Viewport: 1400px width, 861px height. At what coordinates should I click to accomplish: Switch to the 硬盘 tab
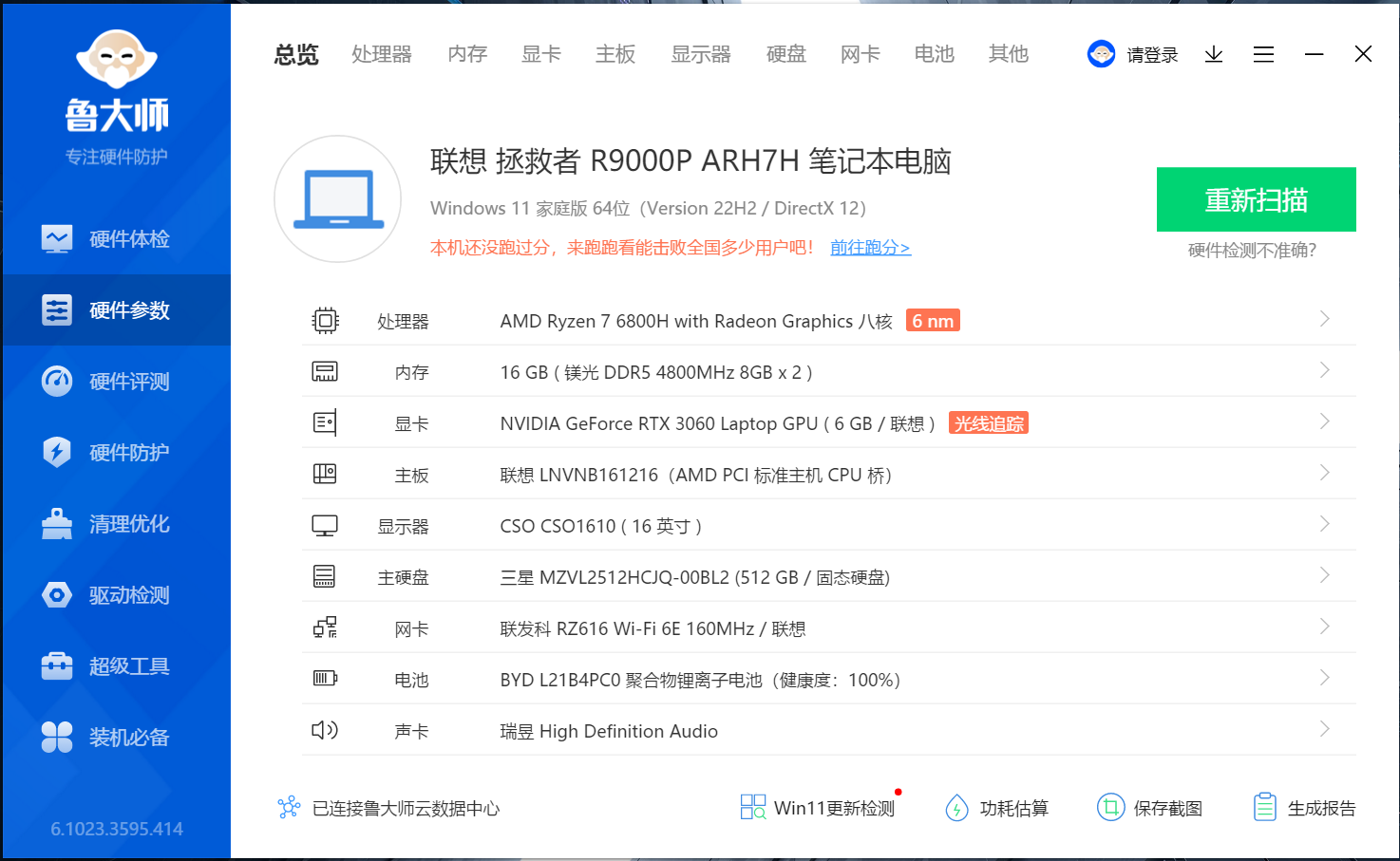786,54
